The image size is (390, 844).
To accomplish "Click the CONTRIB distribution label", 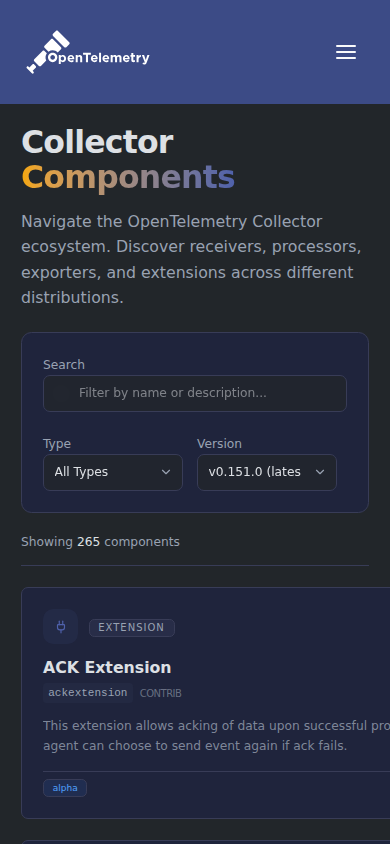I will (160, 693).
